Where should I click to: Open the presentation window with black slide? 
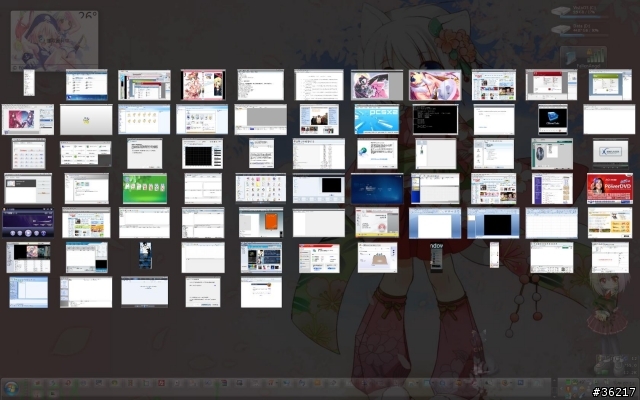pyautogui.click(x=493, y=223)
